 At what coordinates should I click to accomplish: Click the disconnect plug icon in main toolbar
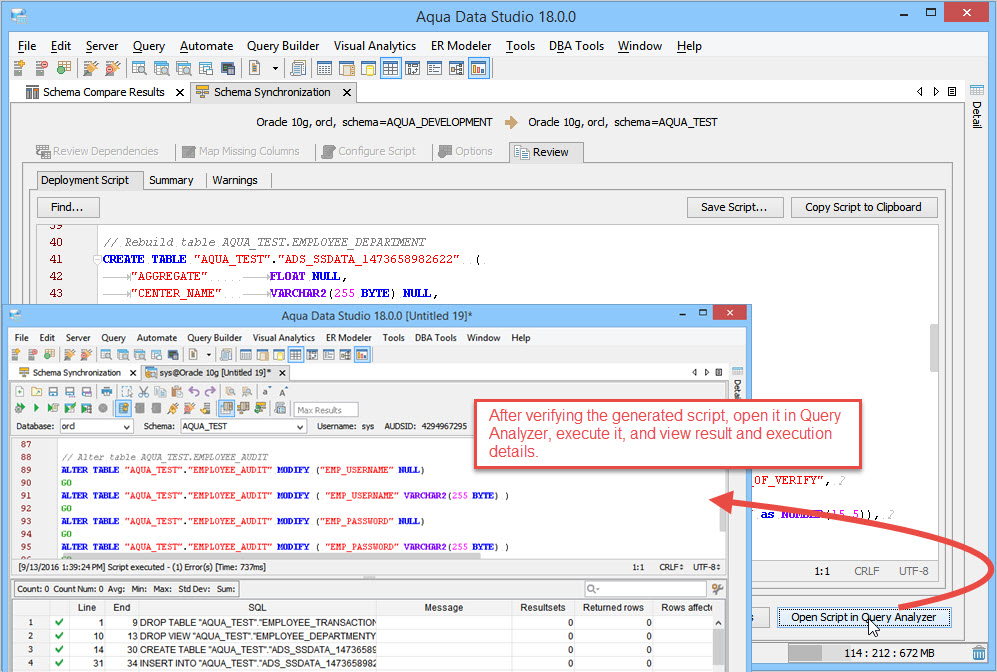click(x=113, y=68)
